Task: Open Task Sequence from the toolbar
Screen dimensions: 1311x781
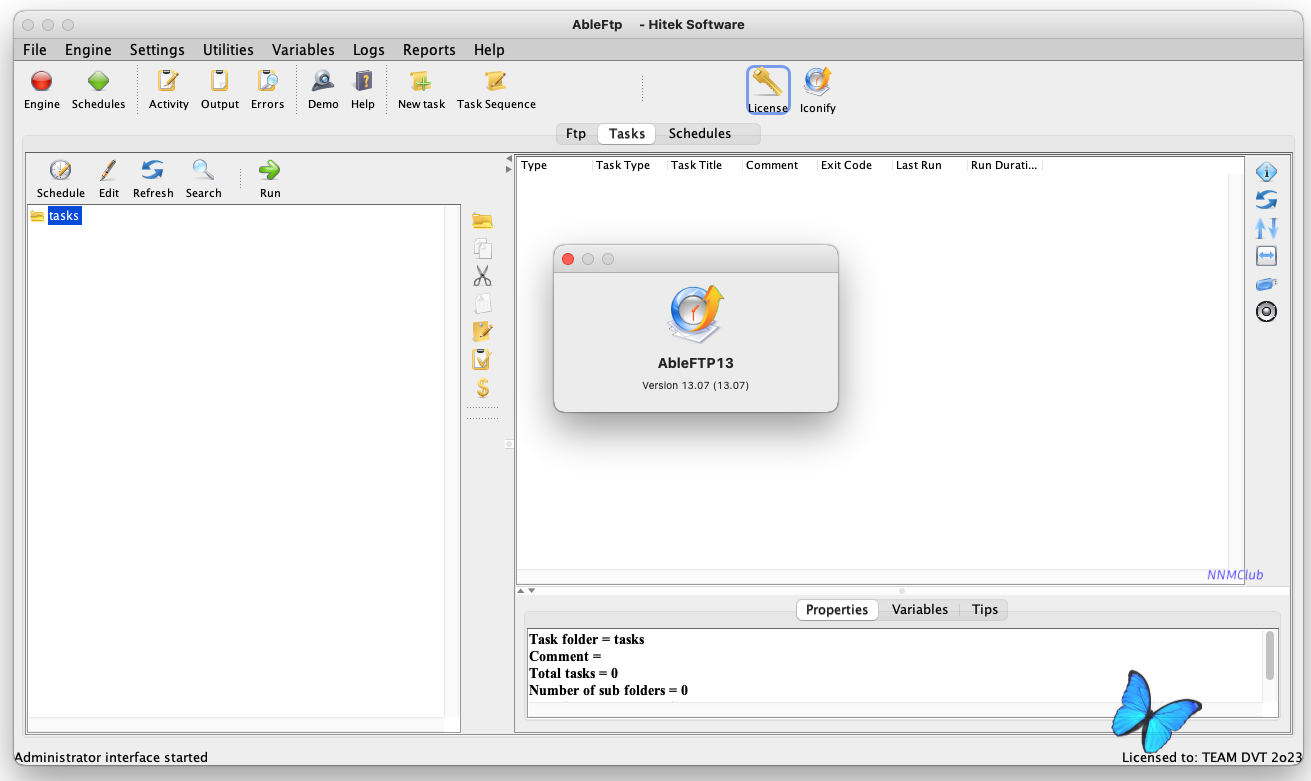Action: pos(496,82)
